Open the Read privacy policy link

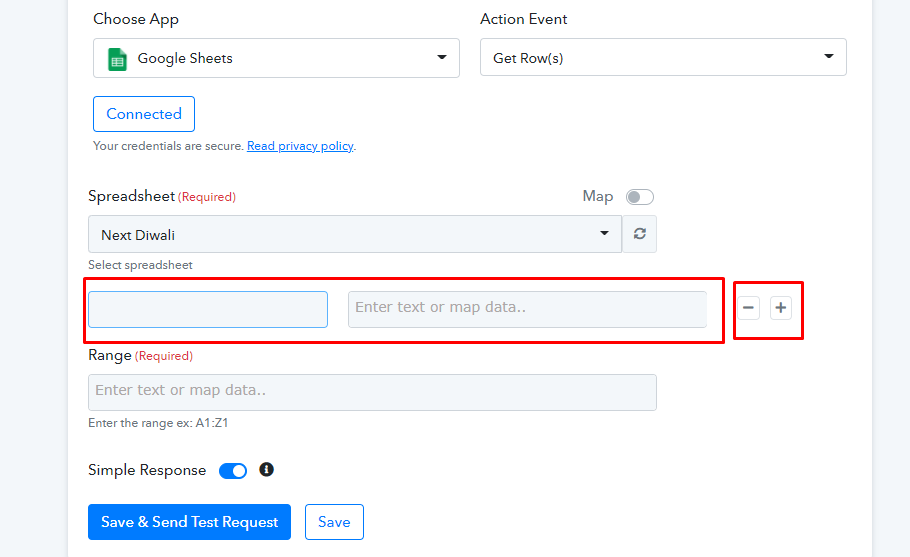(300, 146)
